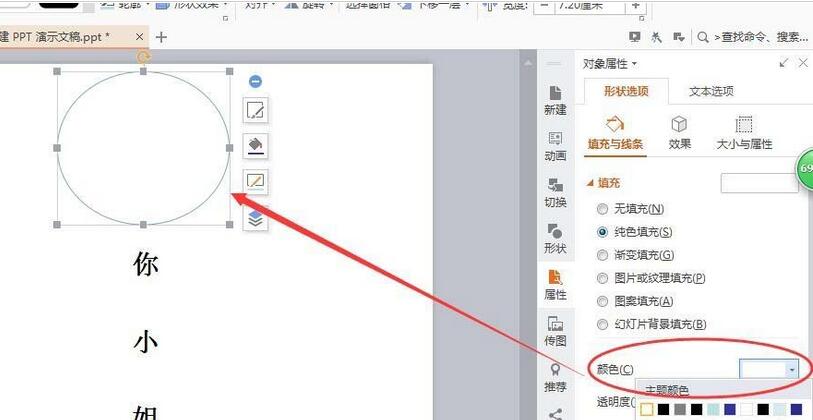The height and width of the screenshot is (420, 813).
Task: Open the 新建 sidebar panel
Action: click(555, 101)
